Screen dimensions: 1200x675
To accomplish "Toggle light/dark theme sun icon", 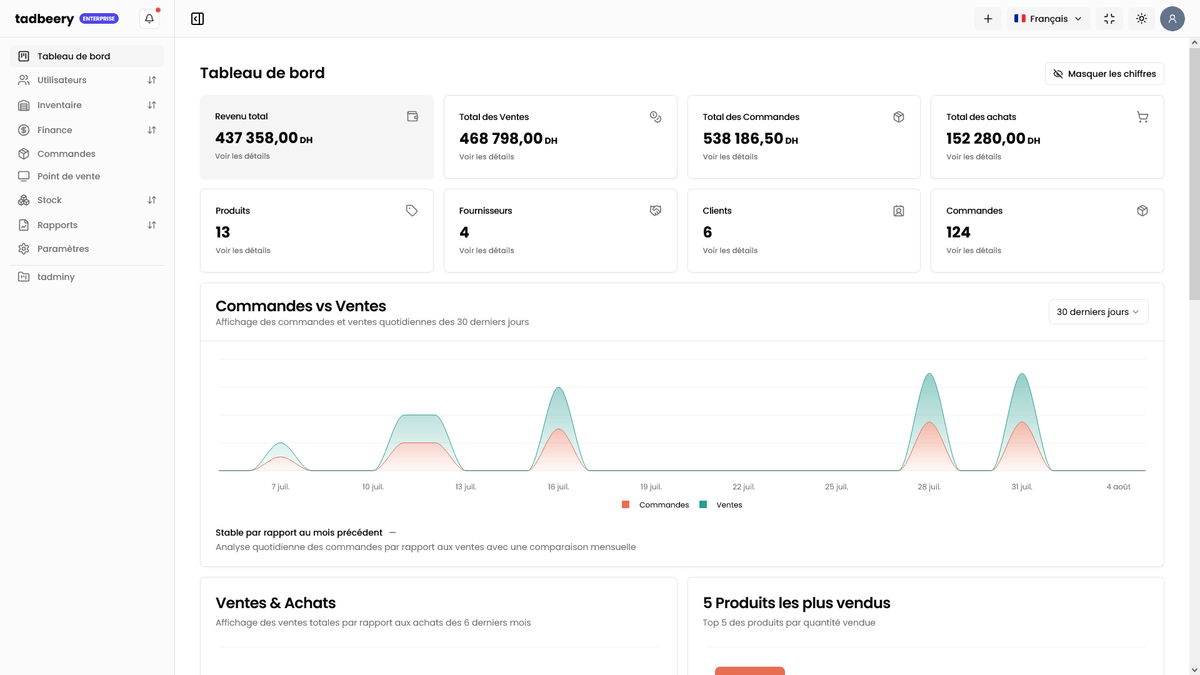I will point(1141,19).
